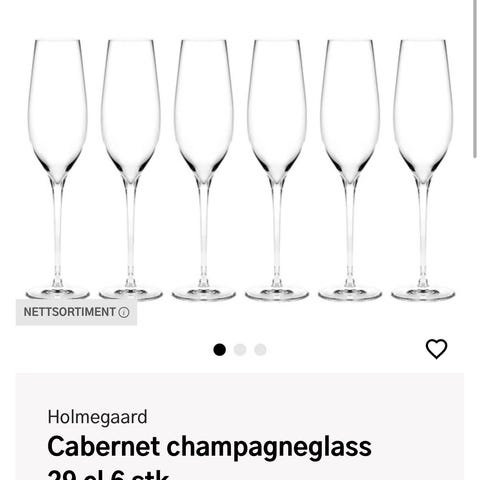
Task: Add product to favorites with heart icon
Action: tap(436, 349)
